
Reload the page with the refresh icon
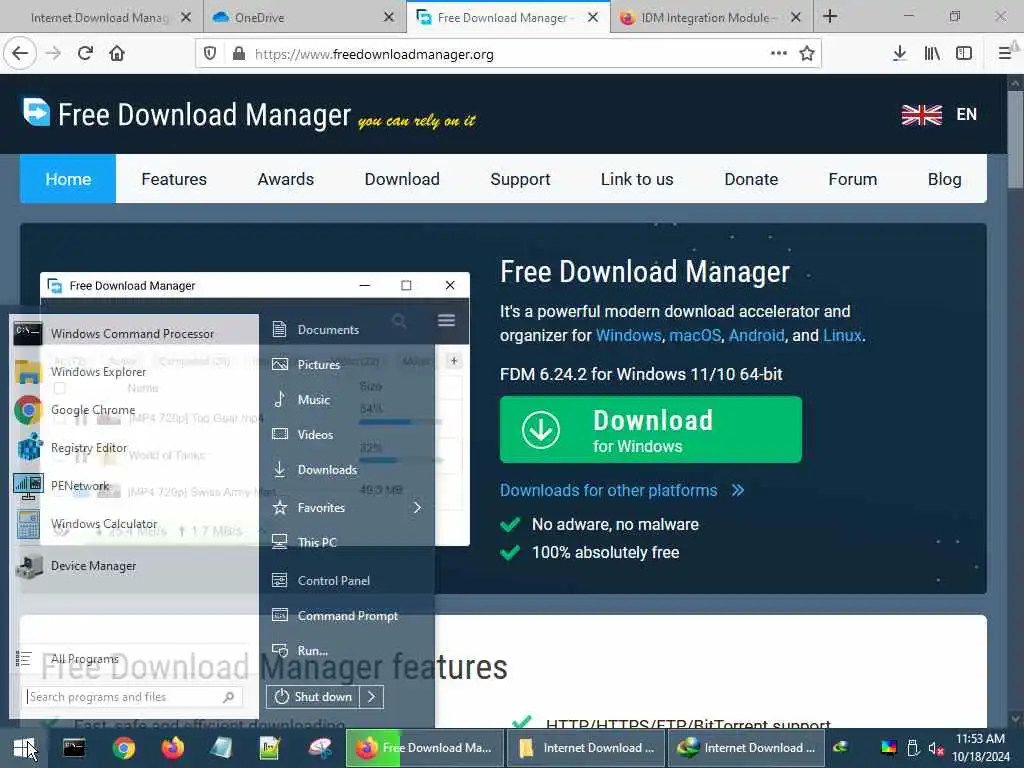pos(85,54)
